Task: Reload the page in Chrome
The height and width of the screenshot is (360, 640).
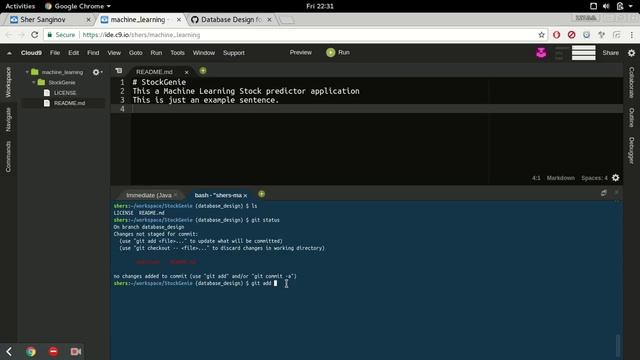Action: [35, 35]
